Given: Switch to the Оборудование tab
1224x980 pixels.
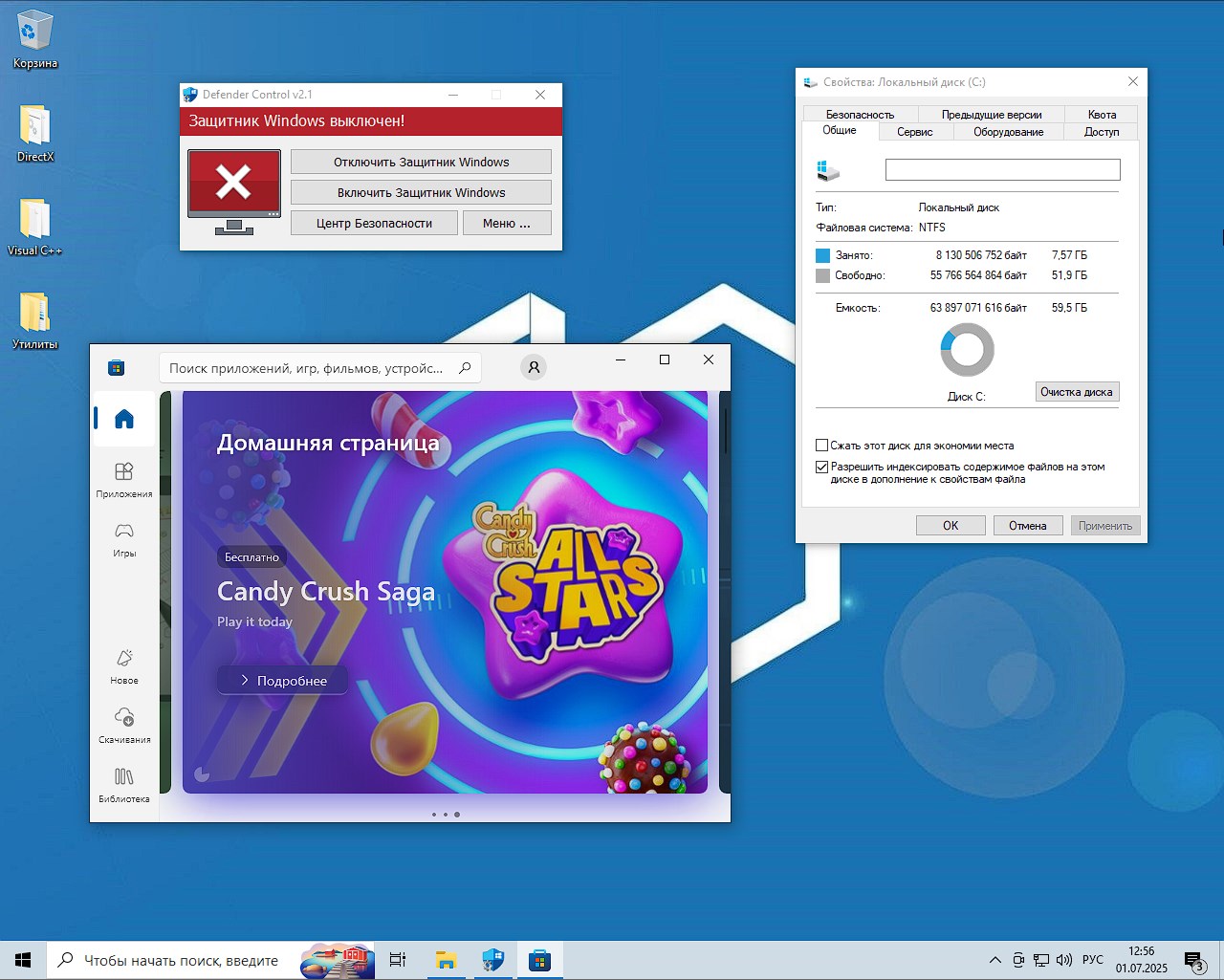Looking at the screenshot, I should click(x=1009, y=132).
